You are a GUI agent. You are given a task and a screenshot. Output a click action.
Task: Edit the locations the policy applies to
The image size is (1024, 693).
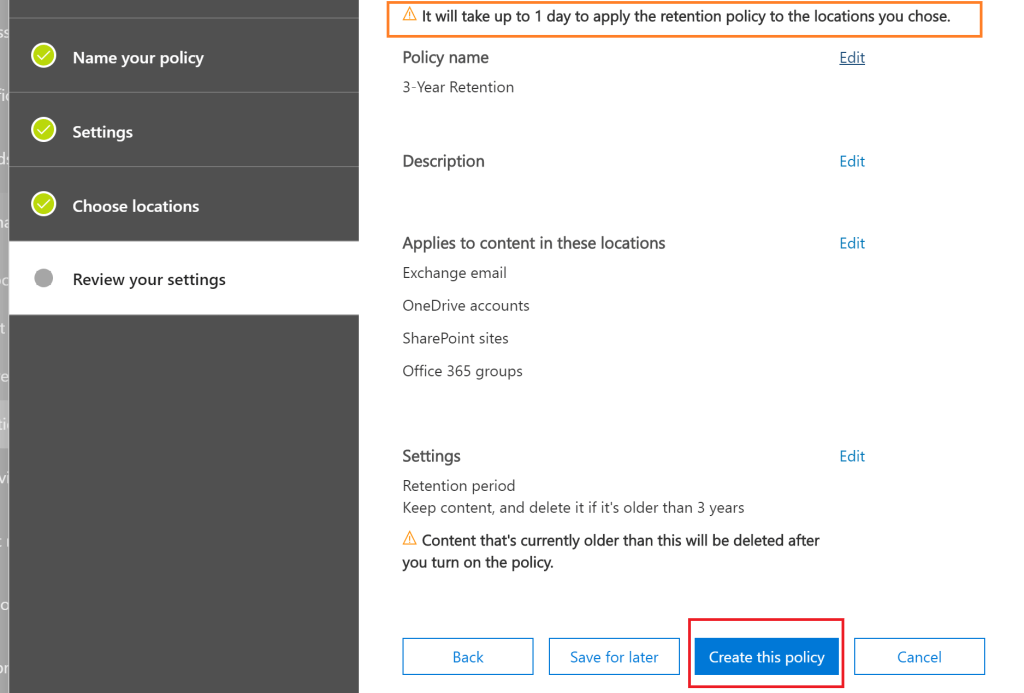[x=852, y=243]
